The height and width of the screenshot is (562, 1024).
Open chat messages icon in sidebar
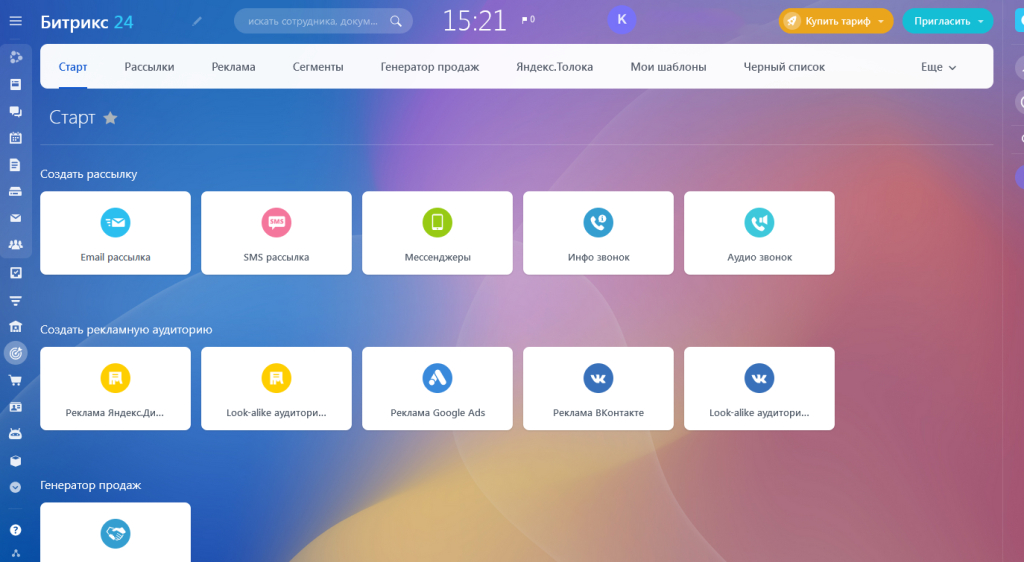(16, 111)
